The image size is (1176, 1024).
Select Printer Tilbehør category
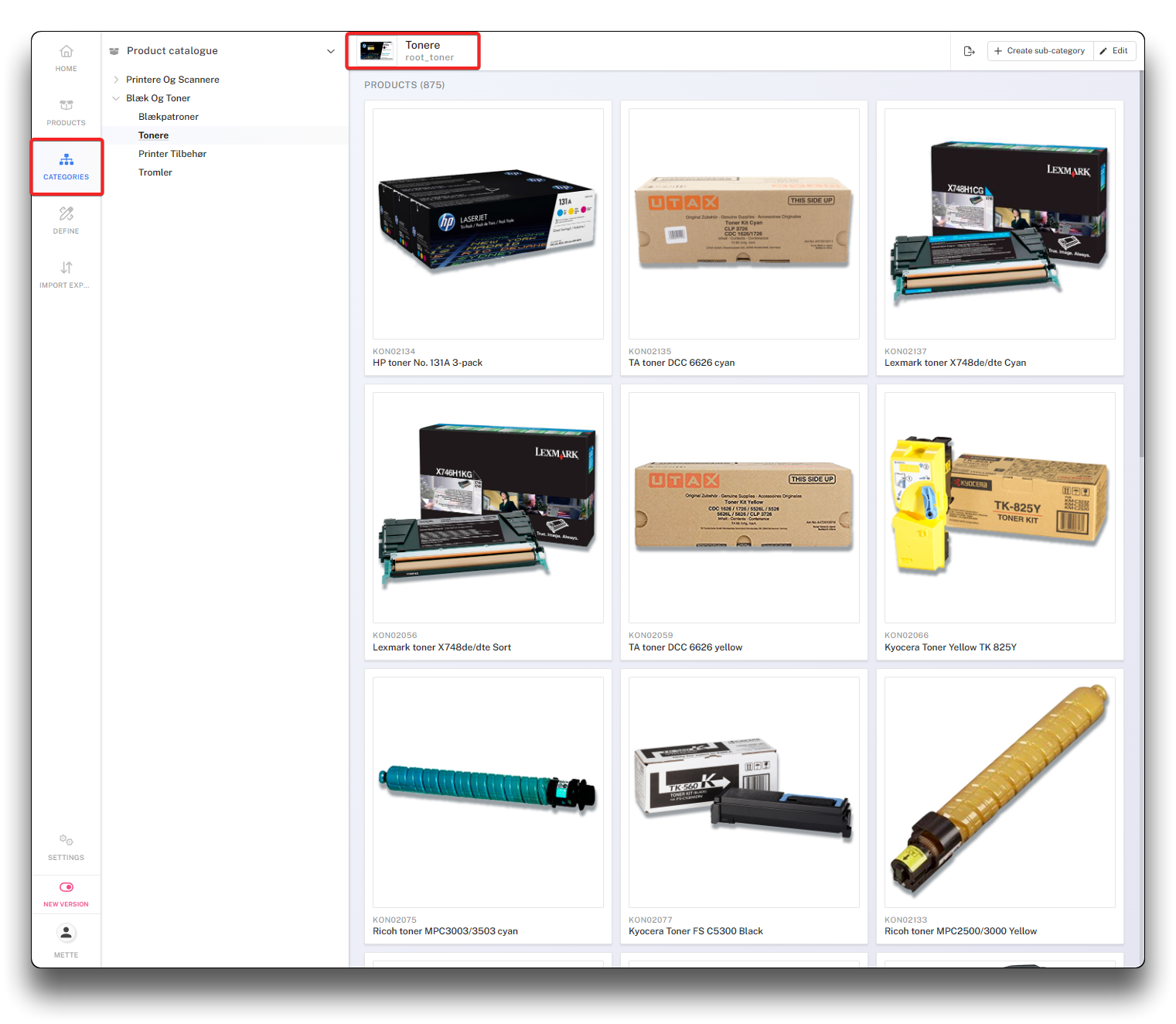click(172, 154)
